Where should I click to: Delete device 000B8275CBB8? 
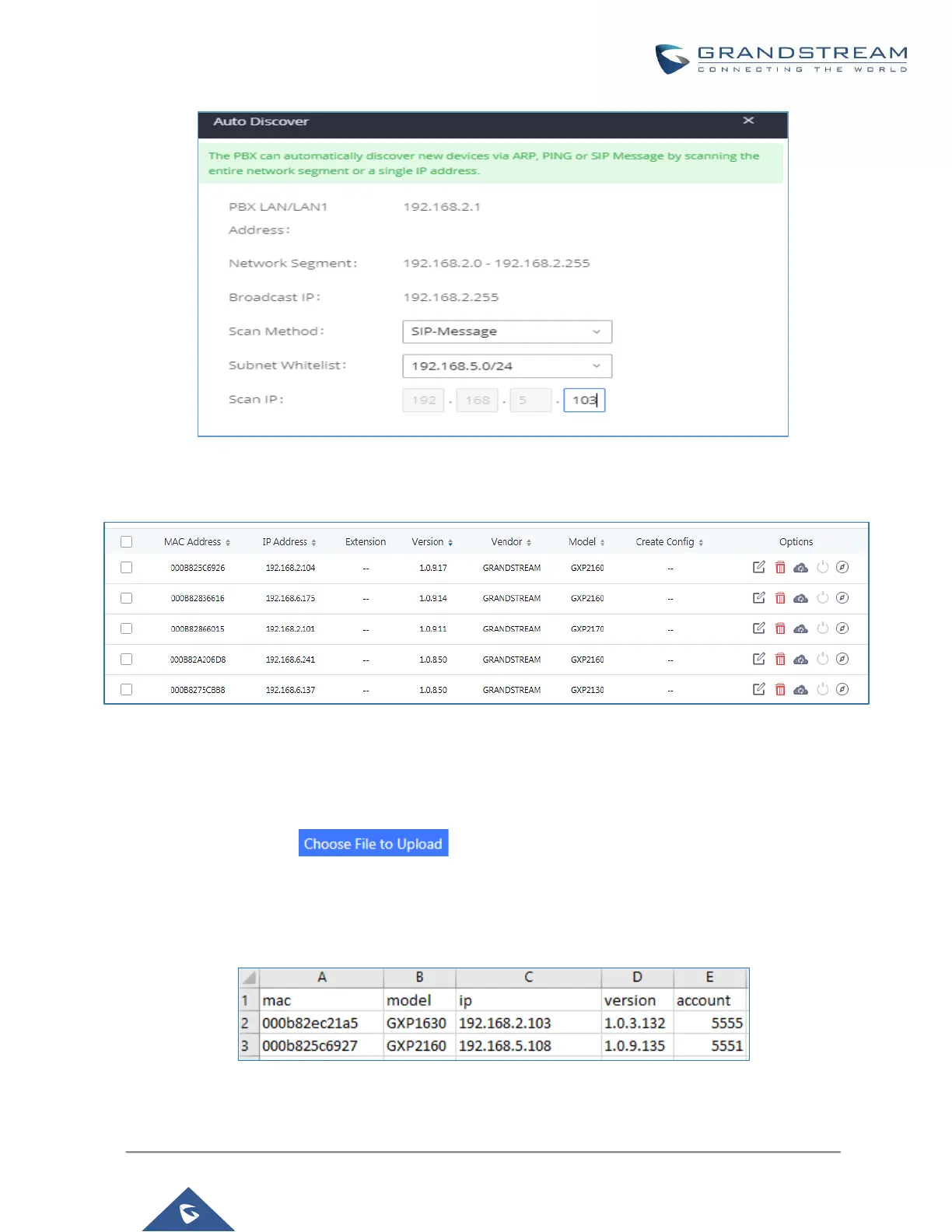(780, 689)
